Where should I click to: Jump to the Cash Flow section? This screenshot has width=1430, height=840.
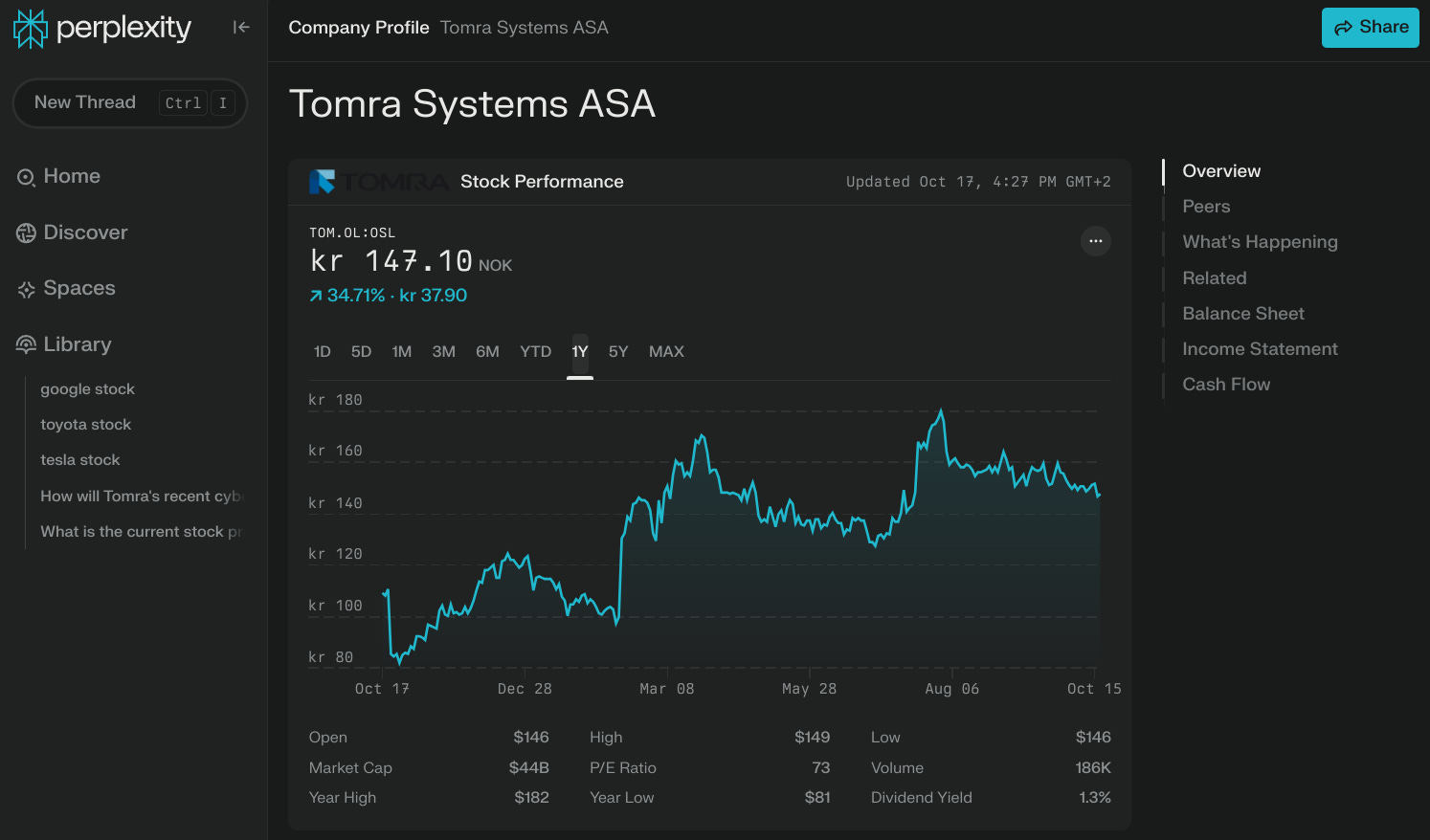click(1226, 385)
